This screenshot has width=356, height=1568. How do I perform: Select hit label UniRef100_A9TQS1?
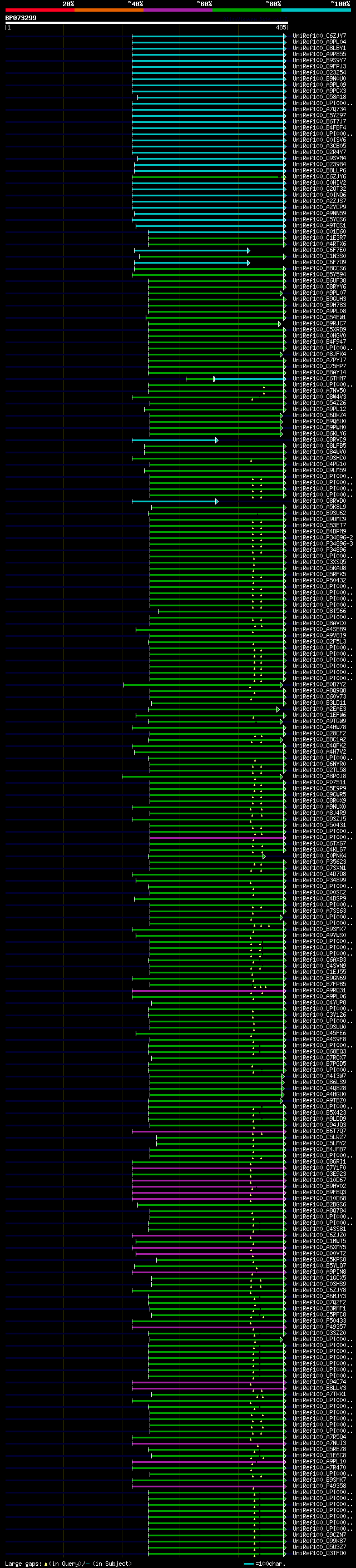coord(319,225)
